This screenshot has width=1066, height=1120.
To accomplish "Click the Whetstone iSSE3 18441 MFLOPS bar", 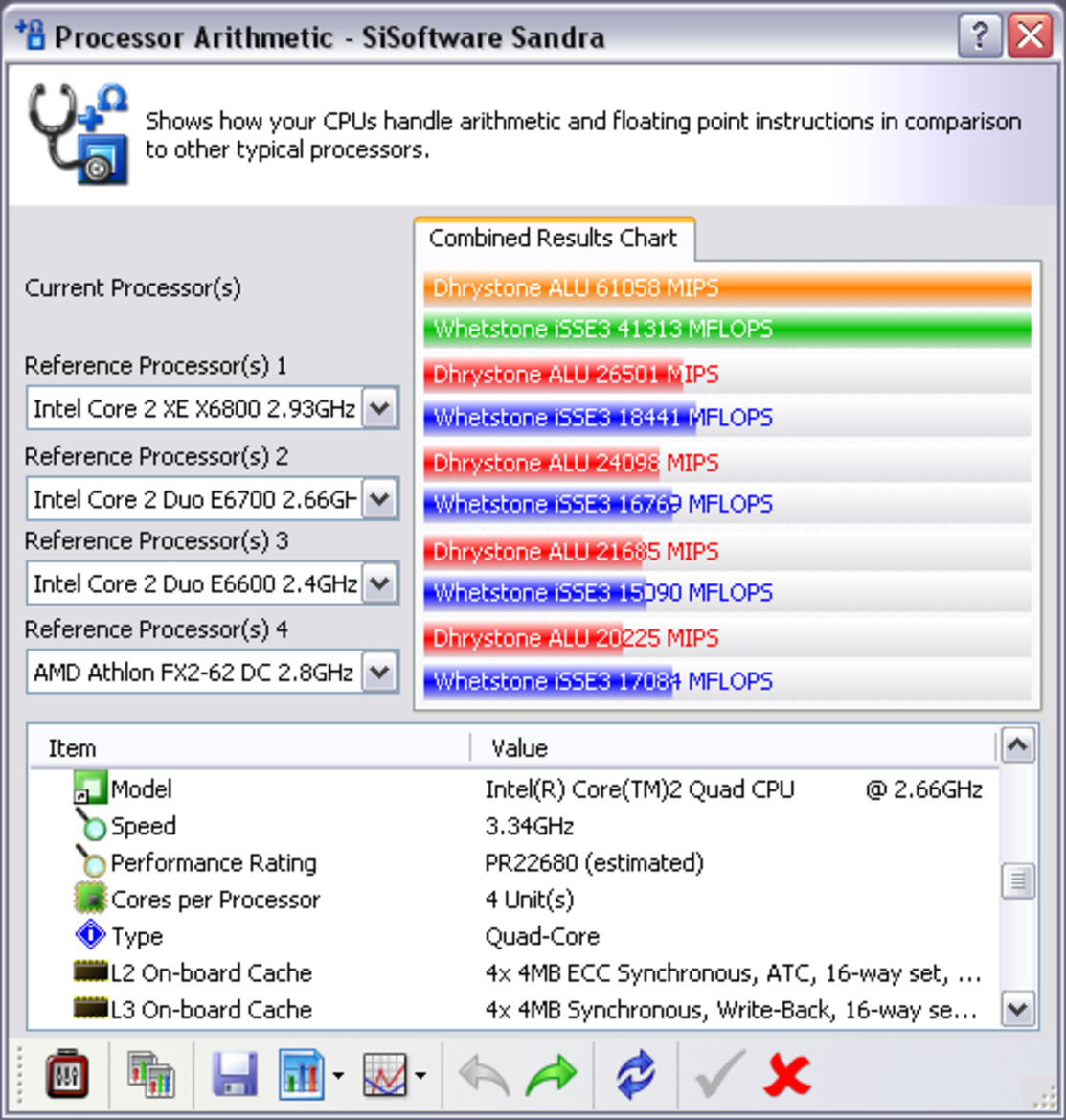I will click(727, 418).
